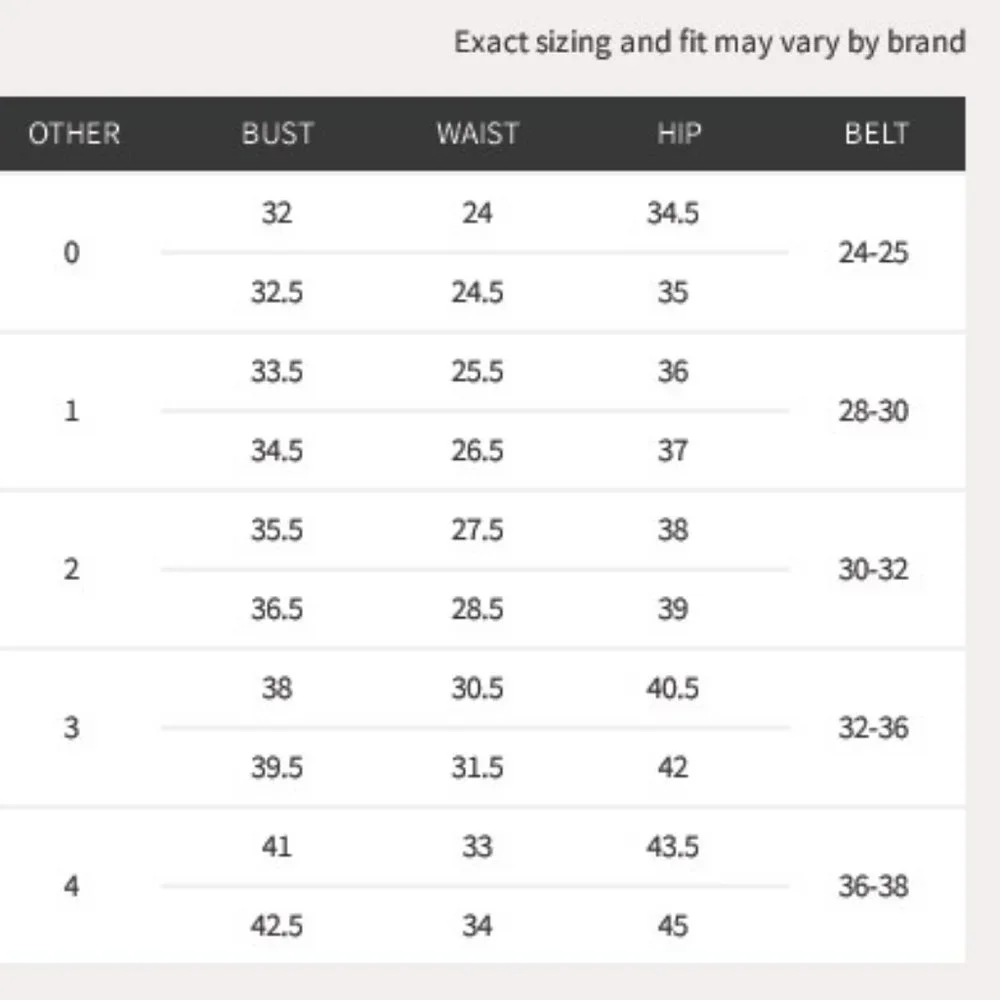Click the 36-38 belt size cell

(873, 886)
